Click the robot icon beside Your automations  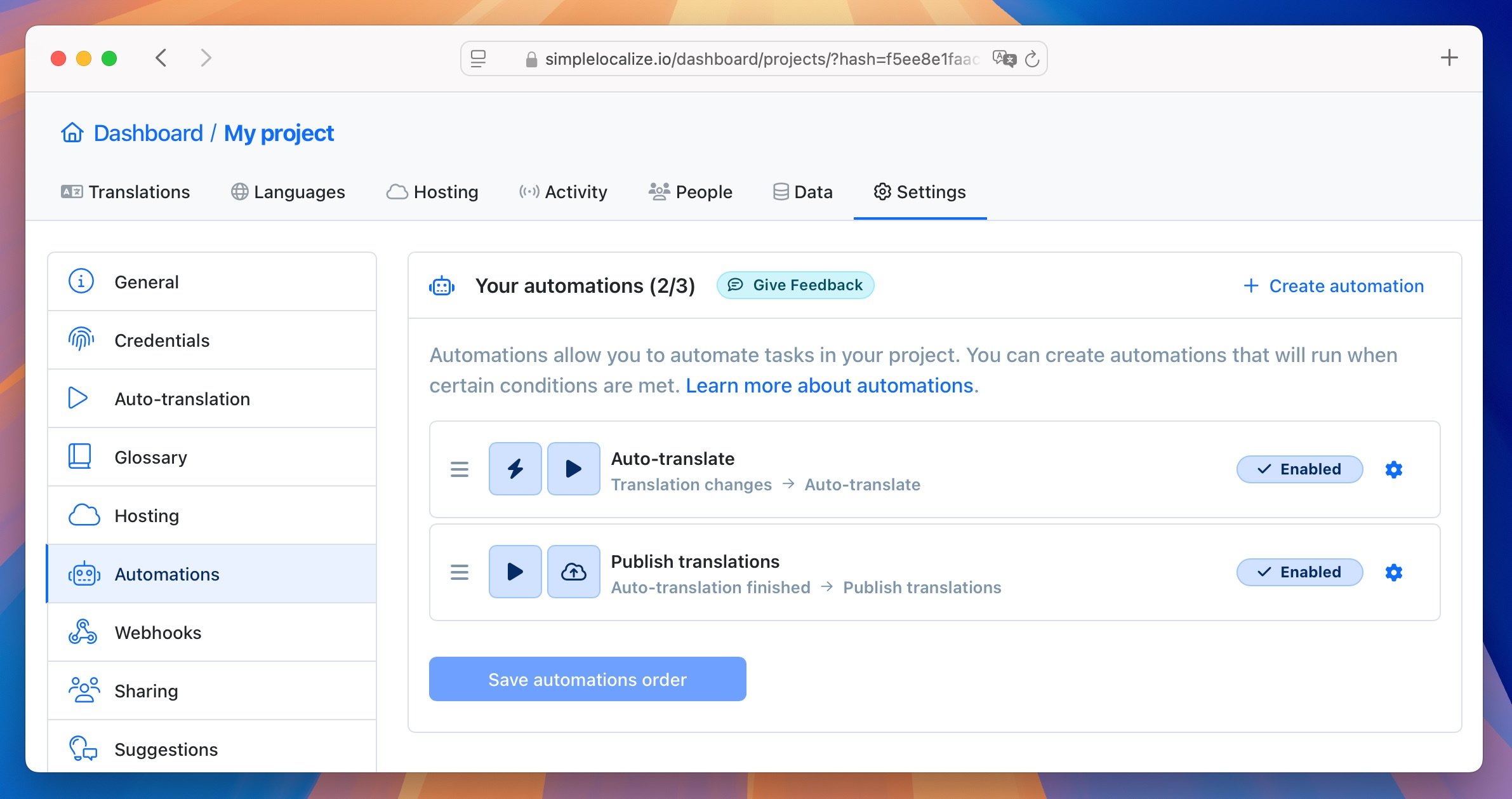pos(442,286)
